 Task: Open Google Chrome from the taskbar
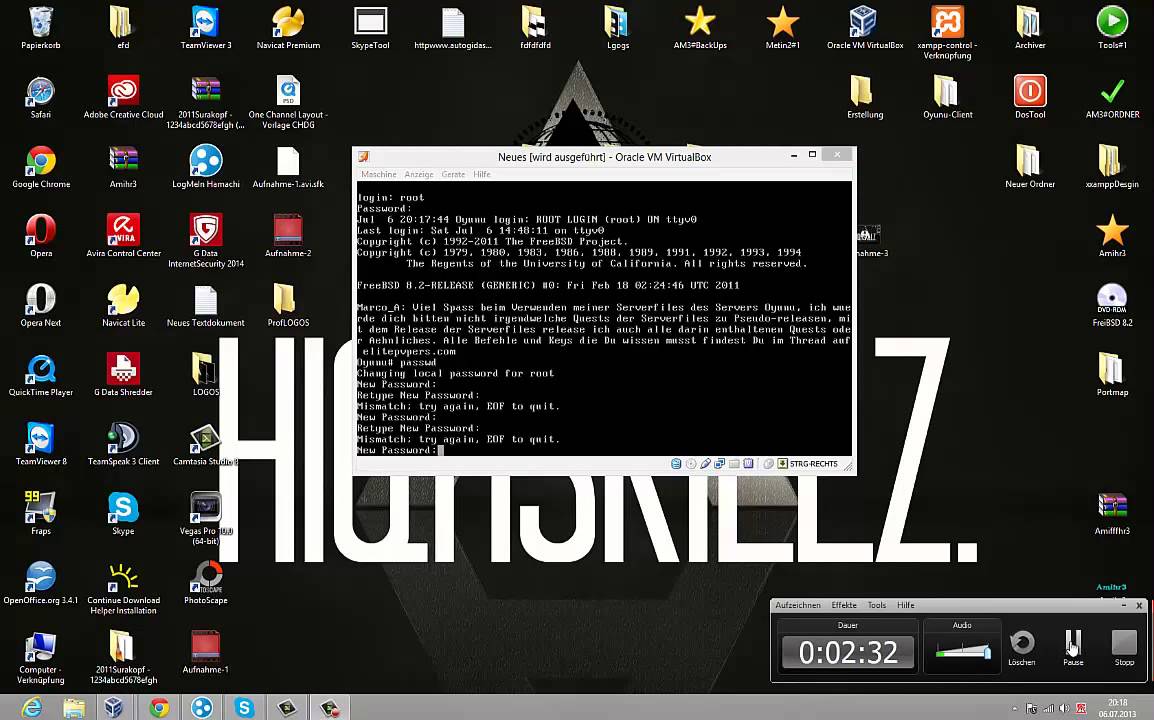pyautogui.click(x=158, y=707)
